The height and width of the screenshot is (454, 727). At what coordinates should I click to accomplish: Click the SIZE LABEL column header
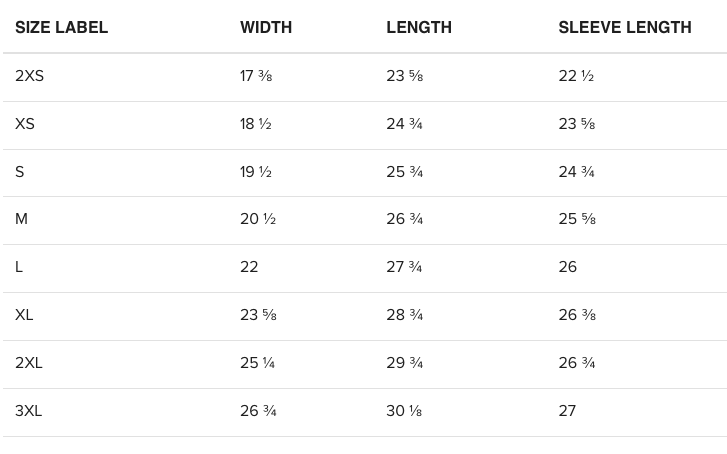[x=61, y=27]
